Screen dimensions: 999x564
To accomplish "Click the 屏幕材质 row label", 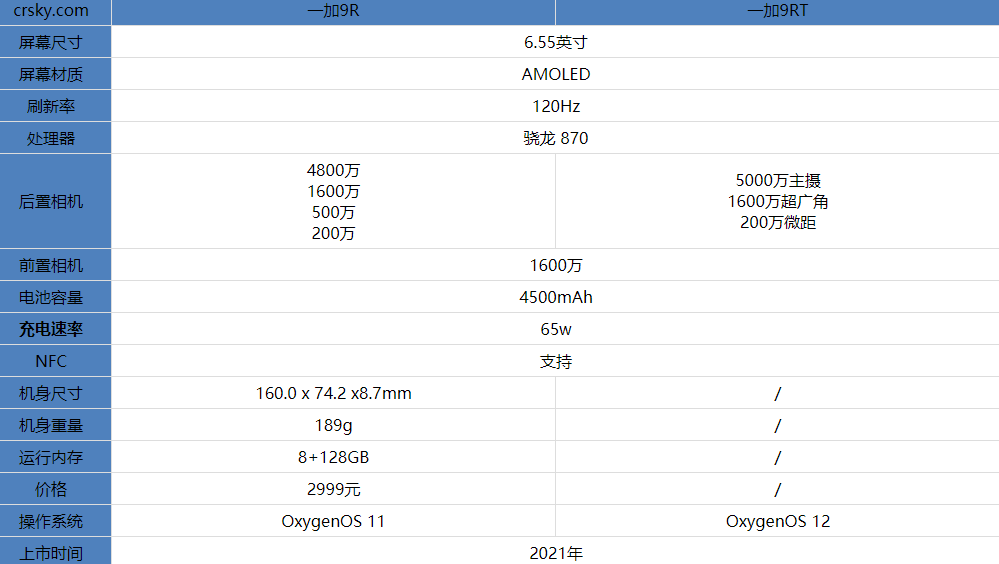I will [51, 75].
